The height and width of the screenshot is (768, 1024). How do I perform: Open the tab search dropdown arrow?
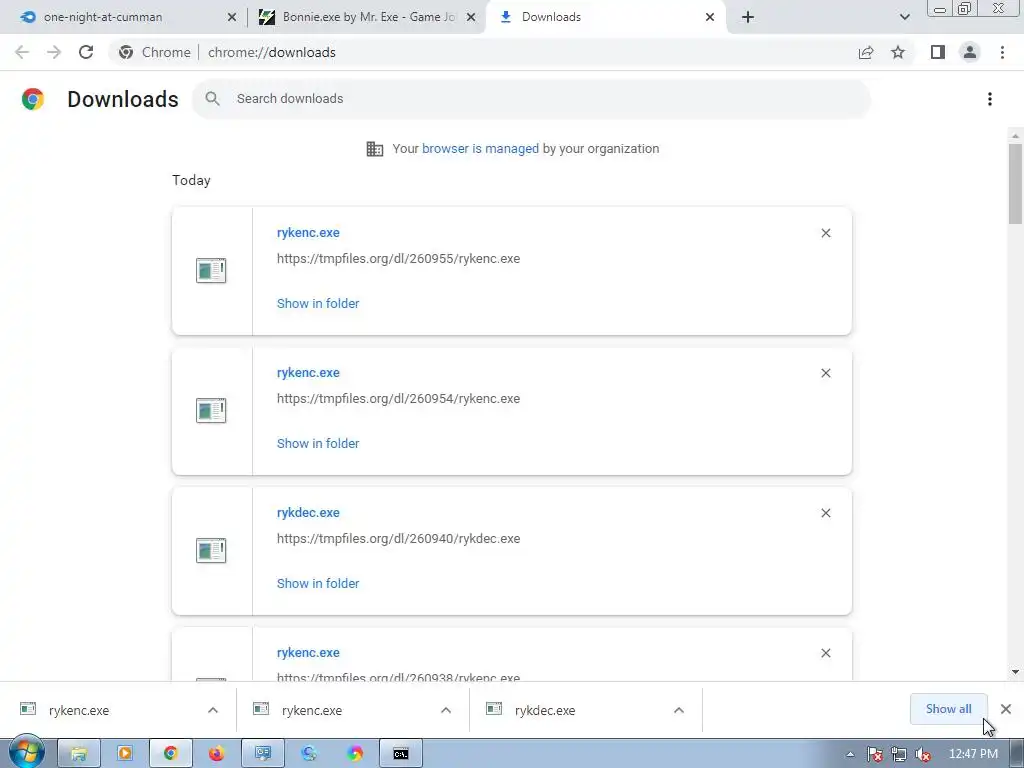pyautogui.click(x=904, y=17)
